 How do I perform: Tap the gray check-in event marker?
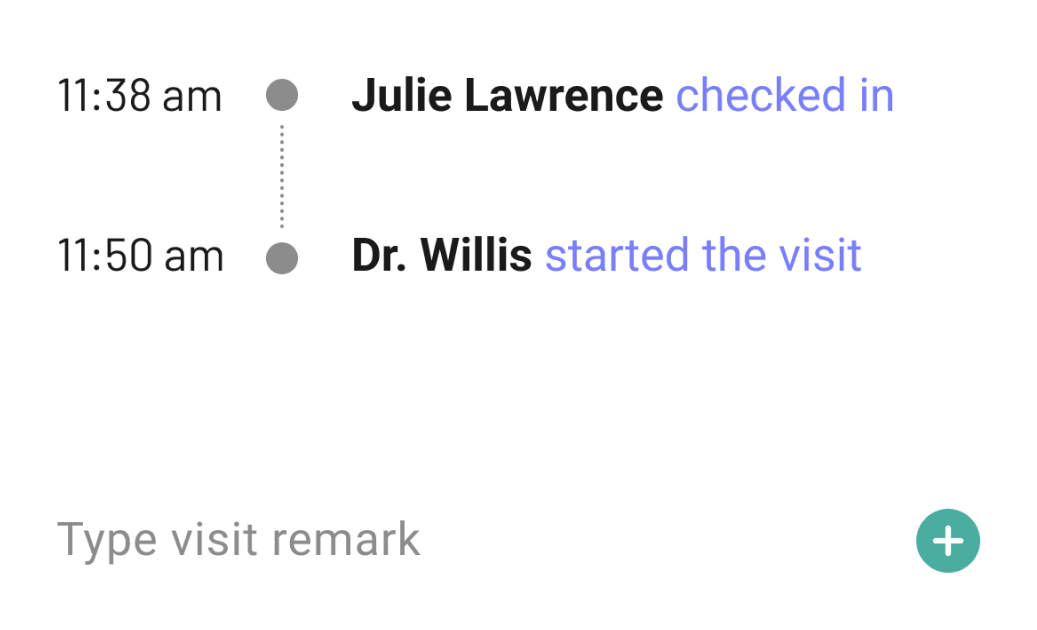point(282,96)
